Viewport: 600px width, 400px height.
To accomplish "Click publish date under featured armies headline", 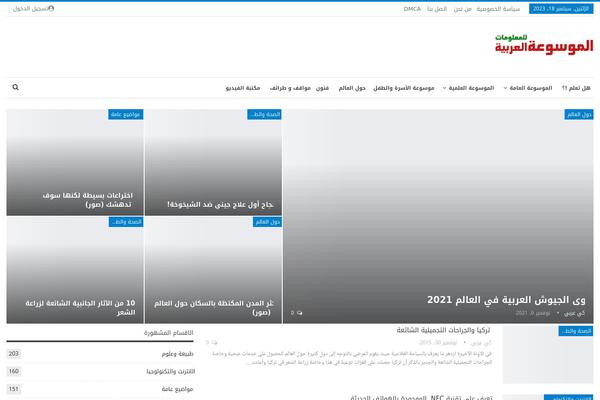I will [533, 313].
